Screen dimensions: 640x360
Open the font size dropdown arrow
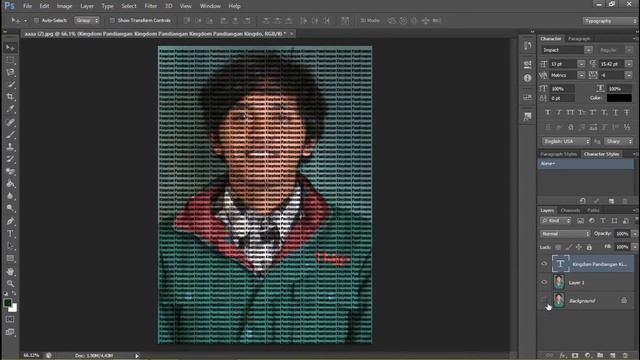581,64
